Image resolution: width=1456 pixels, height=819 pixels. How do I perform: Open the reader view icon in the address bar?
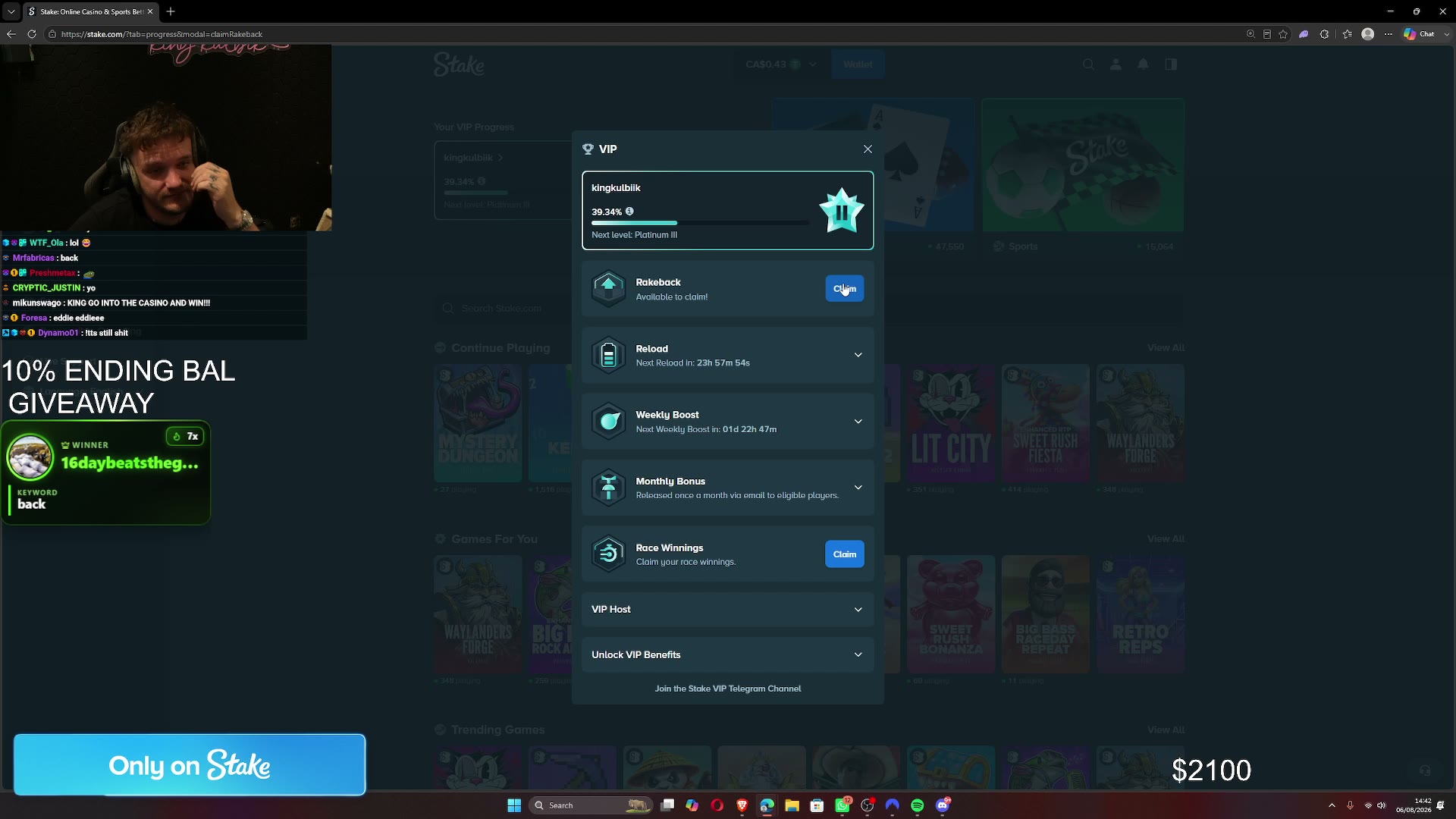(x=1266, y=34)
